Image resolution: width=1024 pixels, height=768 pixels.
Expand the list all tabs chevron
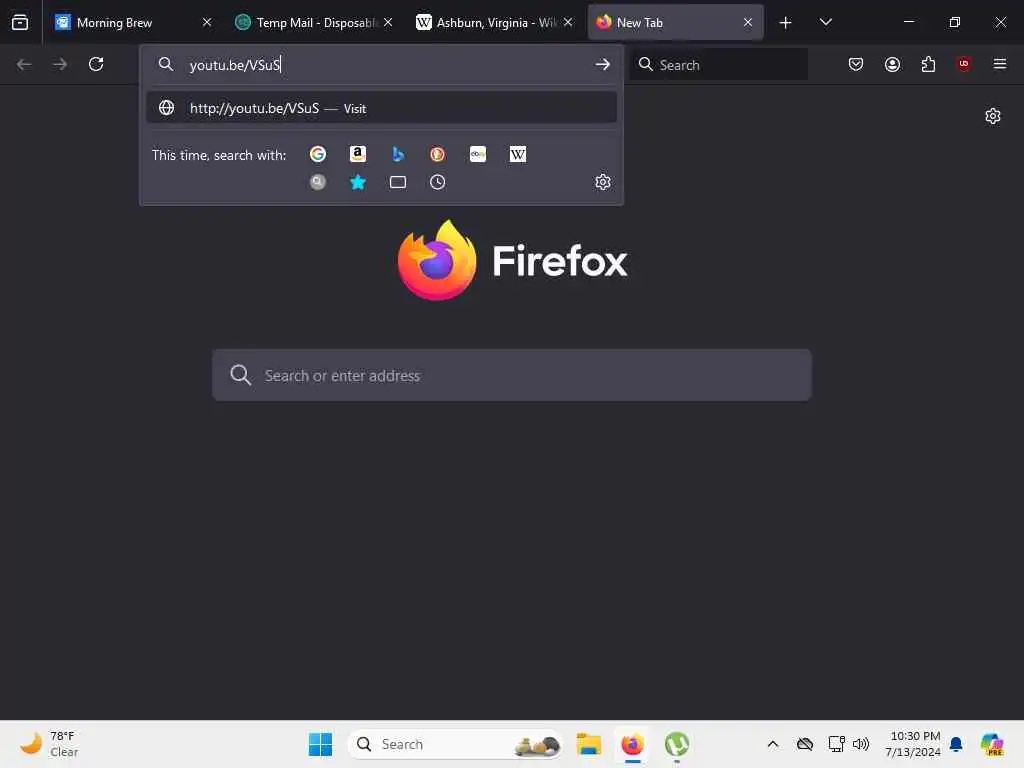825,23
